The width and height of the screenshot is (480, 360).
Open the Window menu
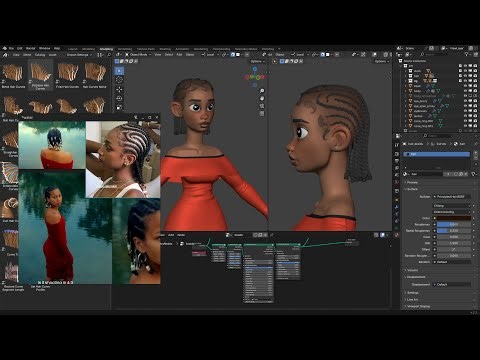click(45, 48)
